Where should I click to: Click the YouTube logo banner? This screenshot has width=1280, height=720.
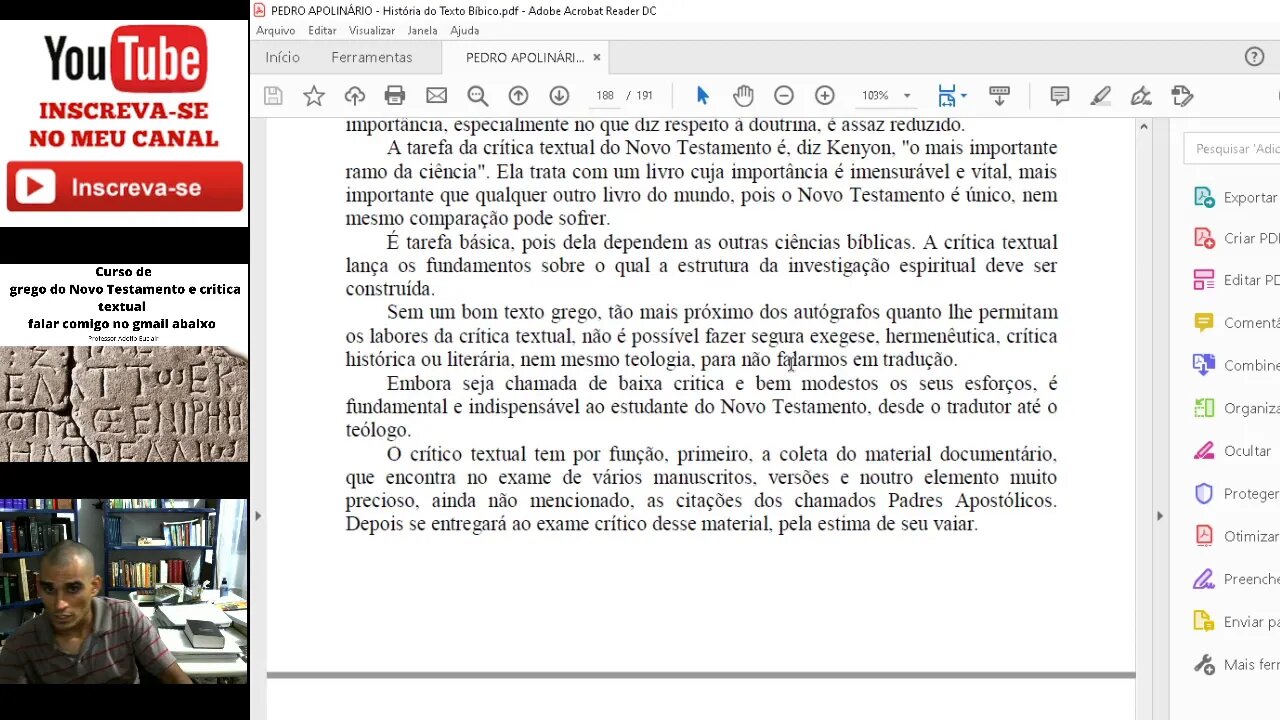pos(125,57)
